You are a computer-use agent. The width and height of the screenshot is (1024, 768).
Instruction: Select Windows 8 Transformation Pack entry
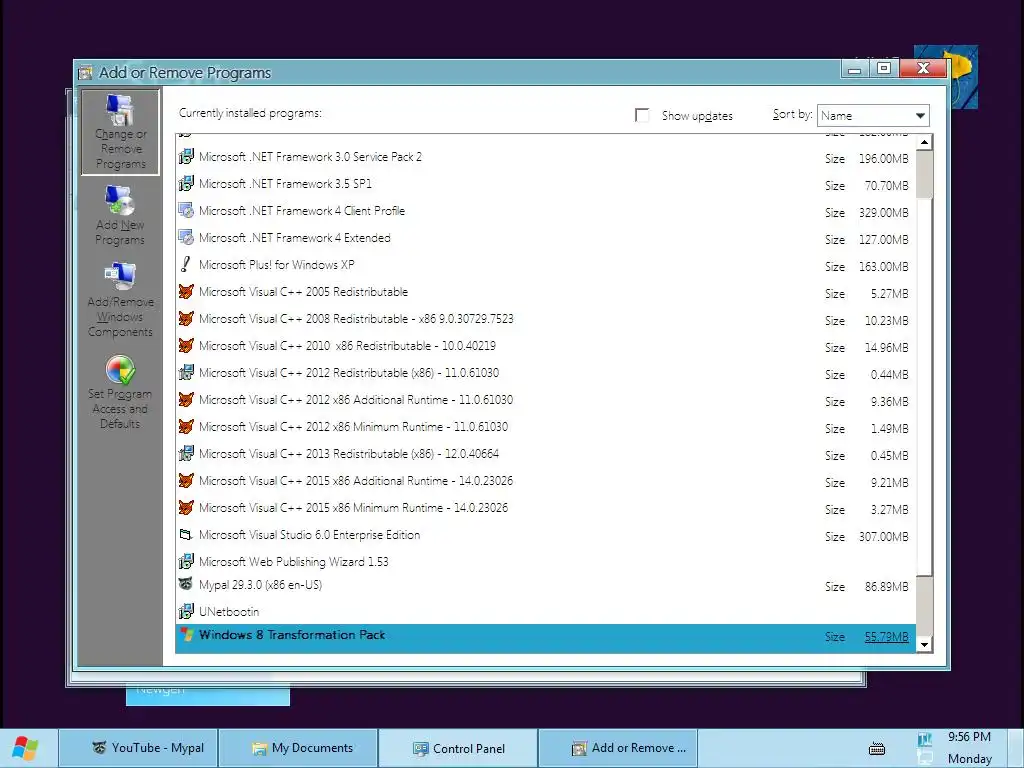click(545, 638)
